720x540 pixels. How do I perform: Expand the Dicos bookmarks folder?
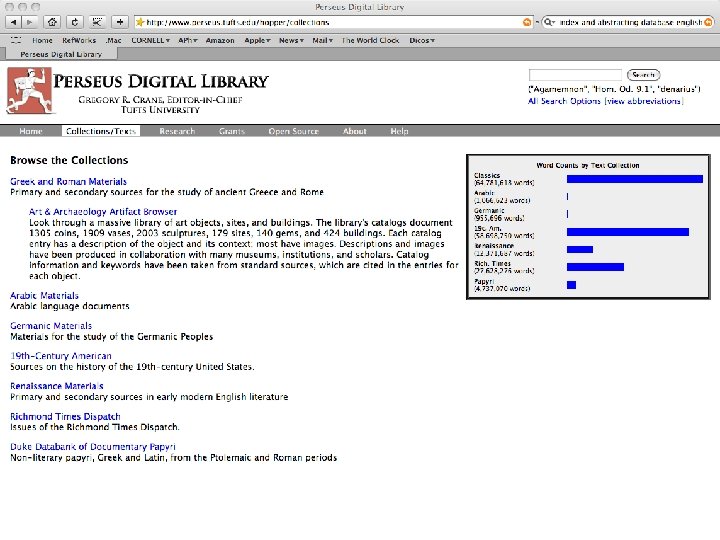coord(422,40)
